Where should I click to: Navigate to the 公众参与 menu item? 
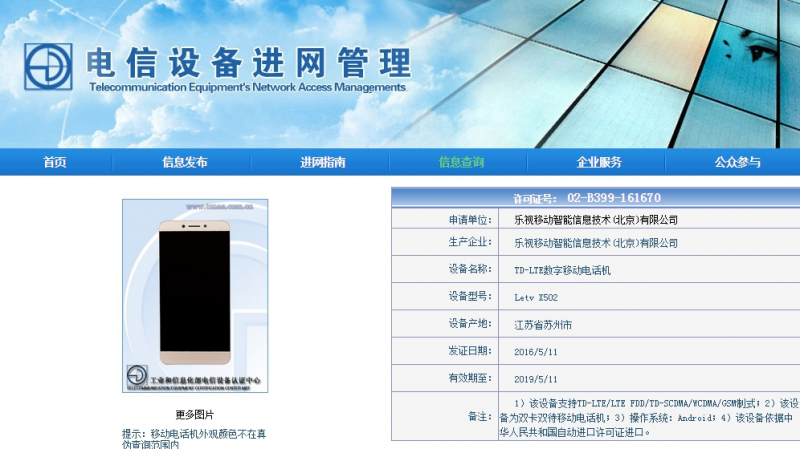737,162
